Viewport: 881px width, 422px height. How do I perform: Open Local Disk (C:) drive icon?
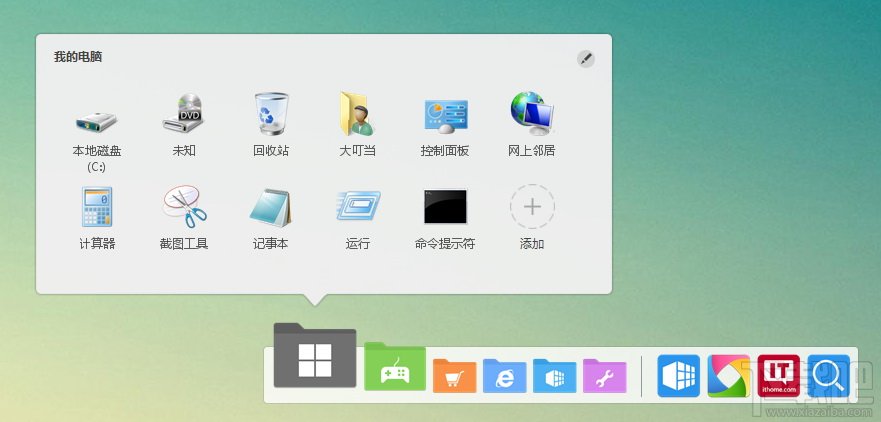tap(97, 121)
